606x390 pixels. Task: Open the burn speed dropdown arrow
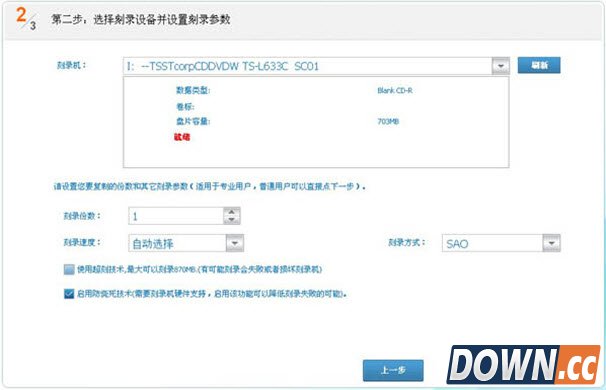click(x=235, y=243)
